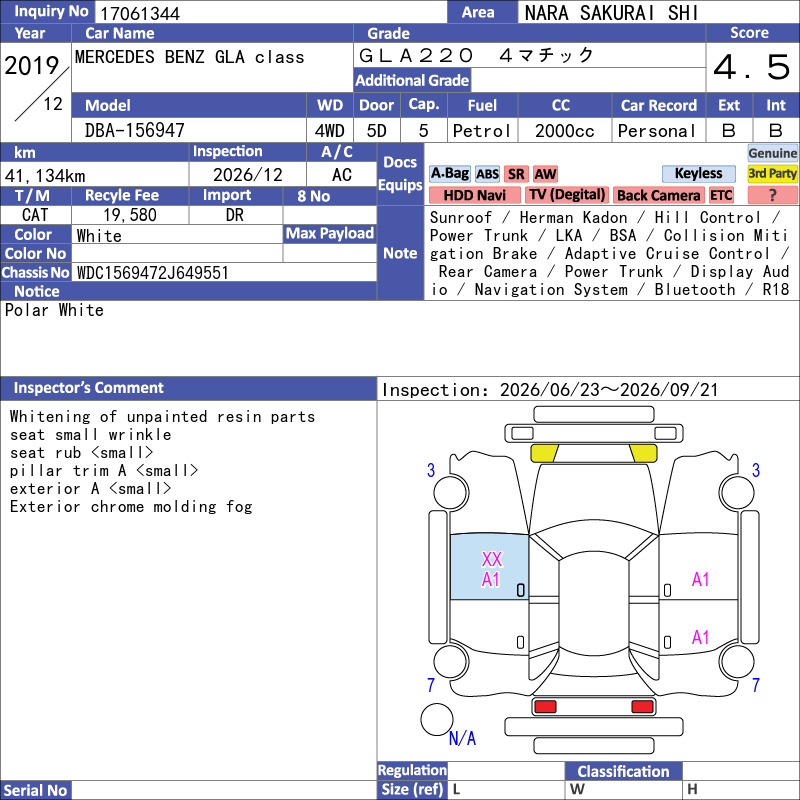
Task: Click the SR sunroof badge
Action: click(516, 174)
